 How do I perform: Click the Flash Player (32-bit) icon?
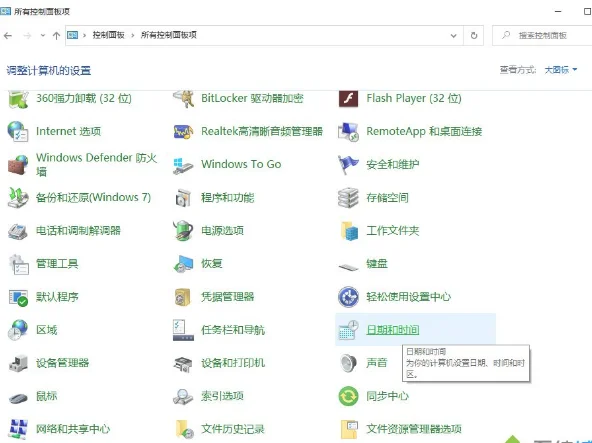348,99
